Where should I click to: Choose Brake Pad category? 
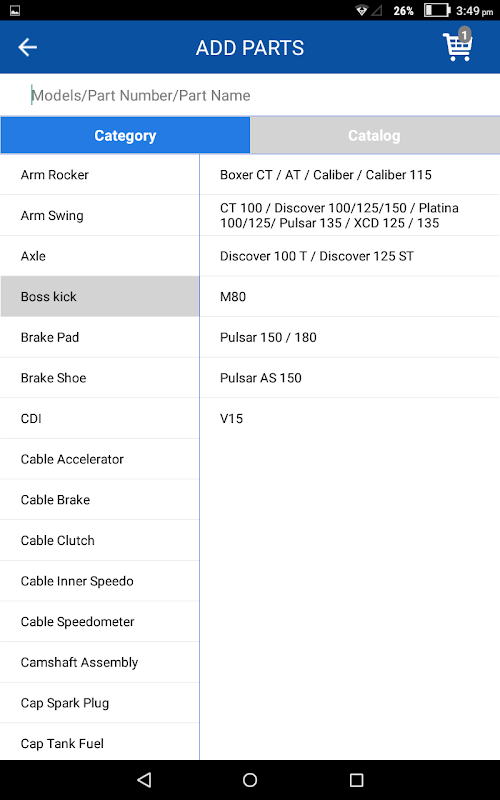(x=99, y=337)
